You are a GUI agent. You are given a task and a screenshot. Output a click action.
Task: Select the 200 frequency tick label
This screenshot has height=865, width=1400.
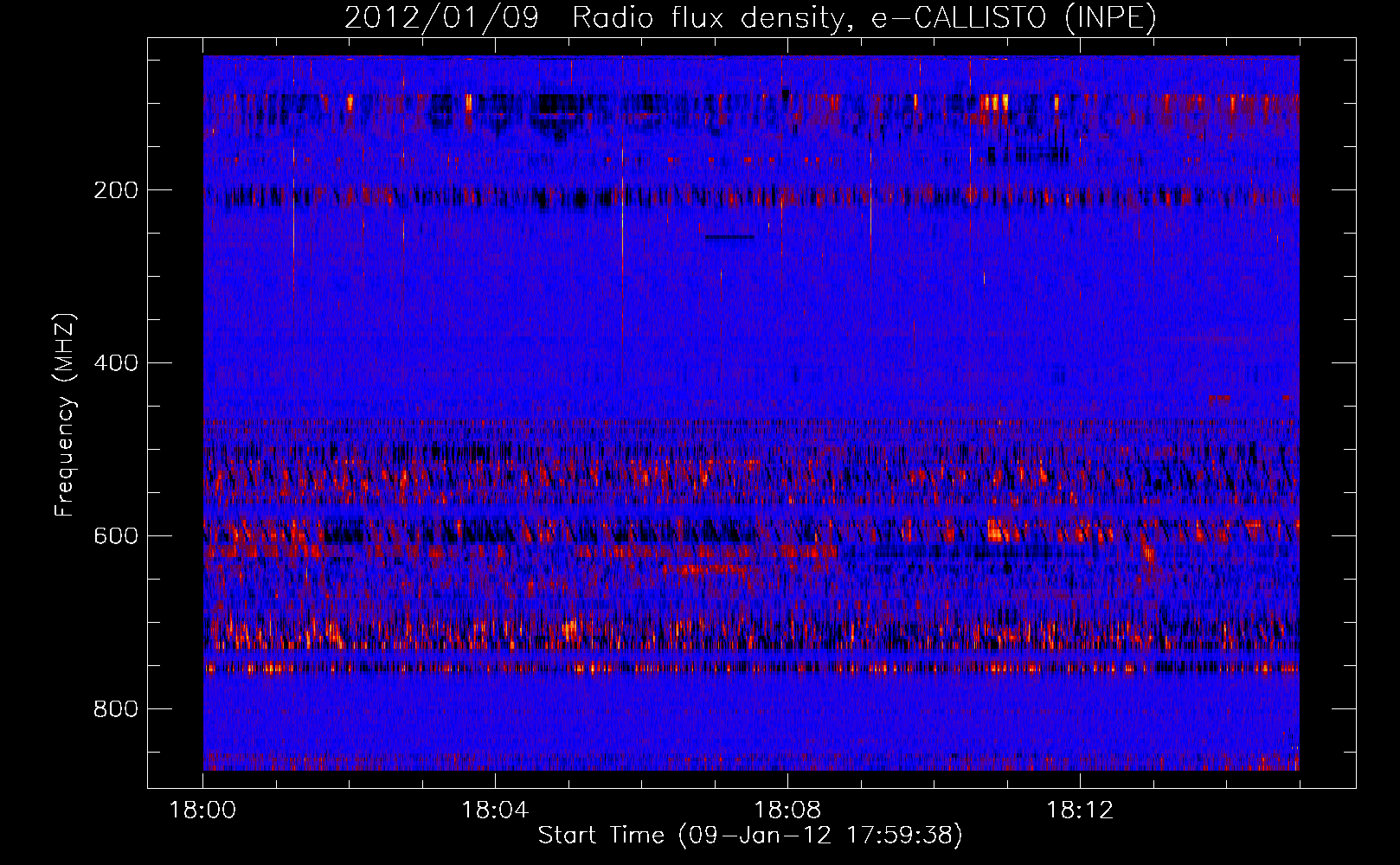116,190
